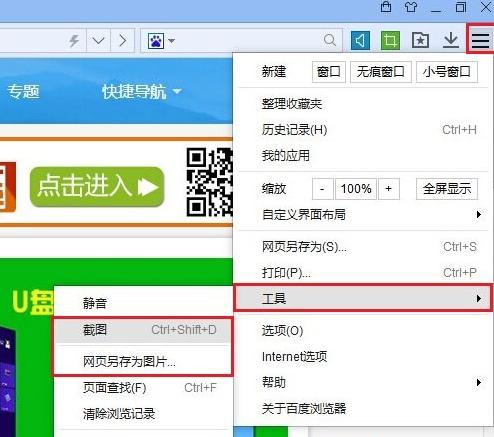Viewport: 494px width, 437px height.
Task: Open the hamburger main menu icon
Action: 480,40
